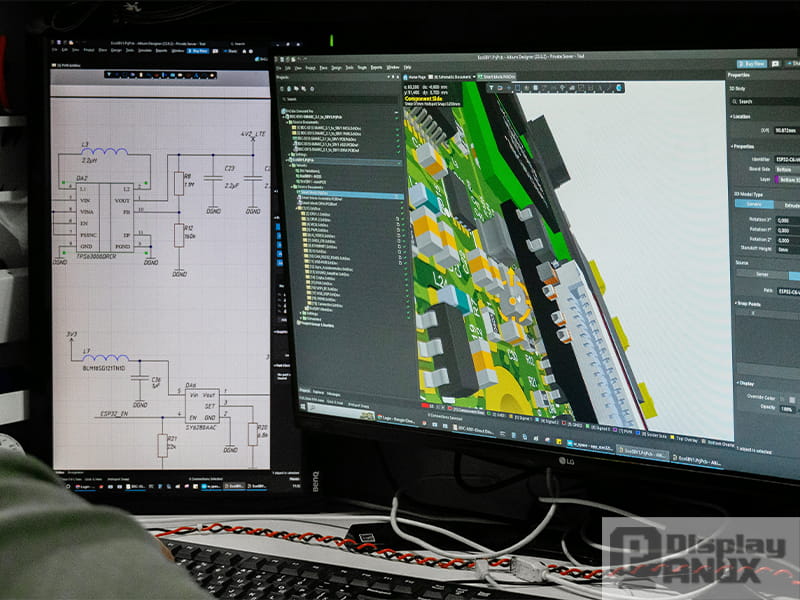Toggle the Override Color checkbox
800x600 pixels.
point(782,399)
